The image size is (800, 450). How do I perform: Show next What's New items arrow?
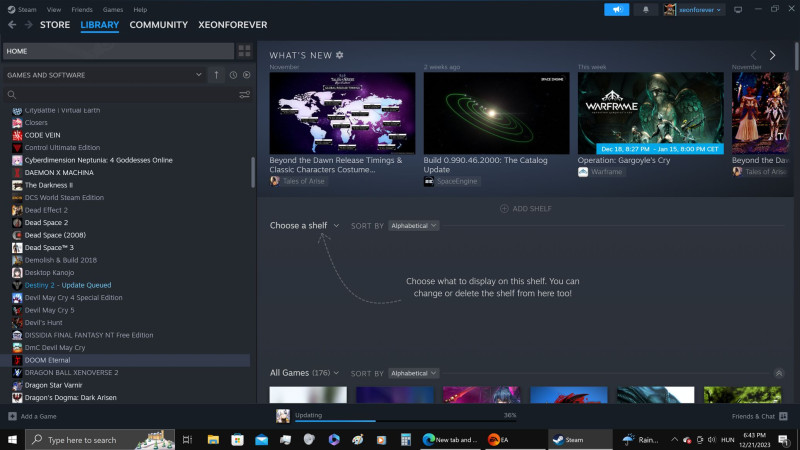click(772, 55)
